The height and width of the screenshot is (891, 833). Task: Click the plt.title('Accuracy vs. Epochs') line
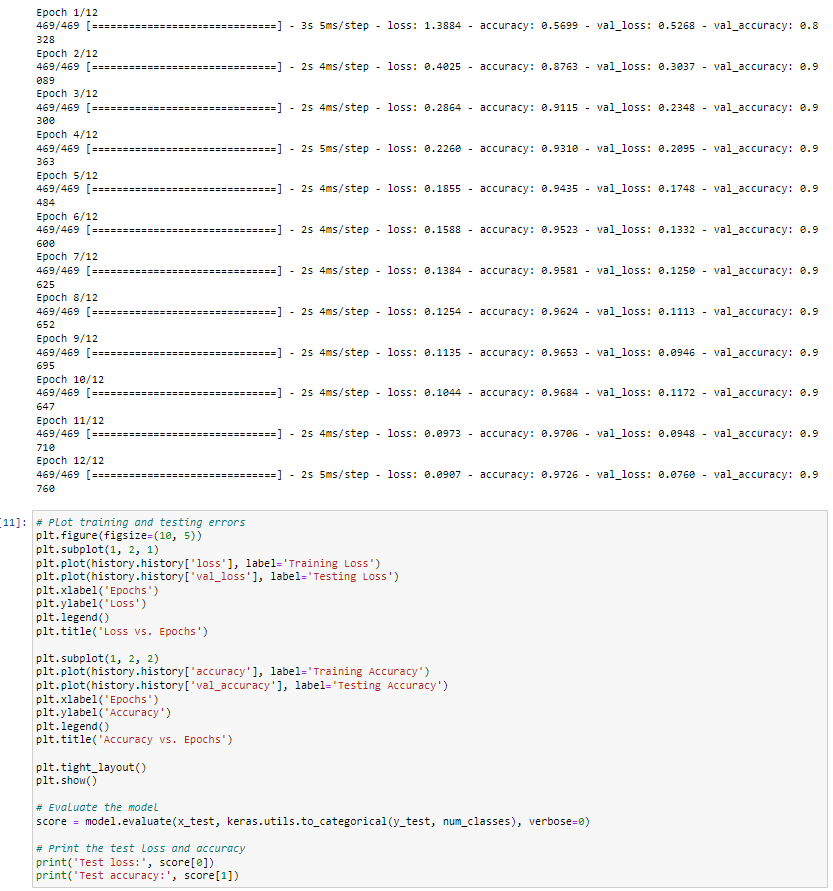click(134, 740)
